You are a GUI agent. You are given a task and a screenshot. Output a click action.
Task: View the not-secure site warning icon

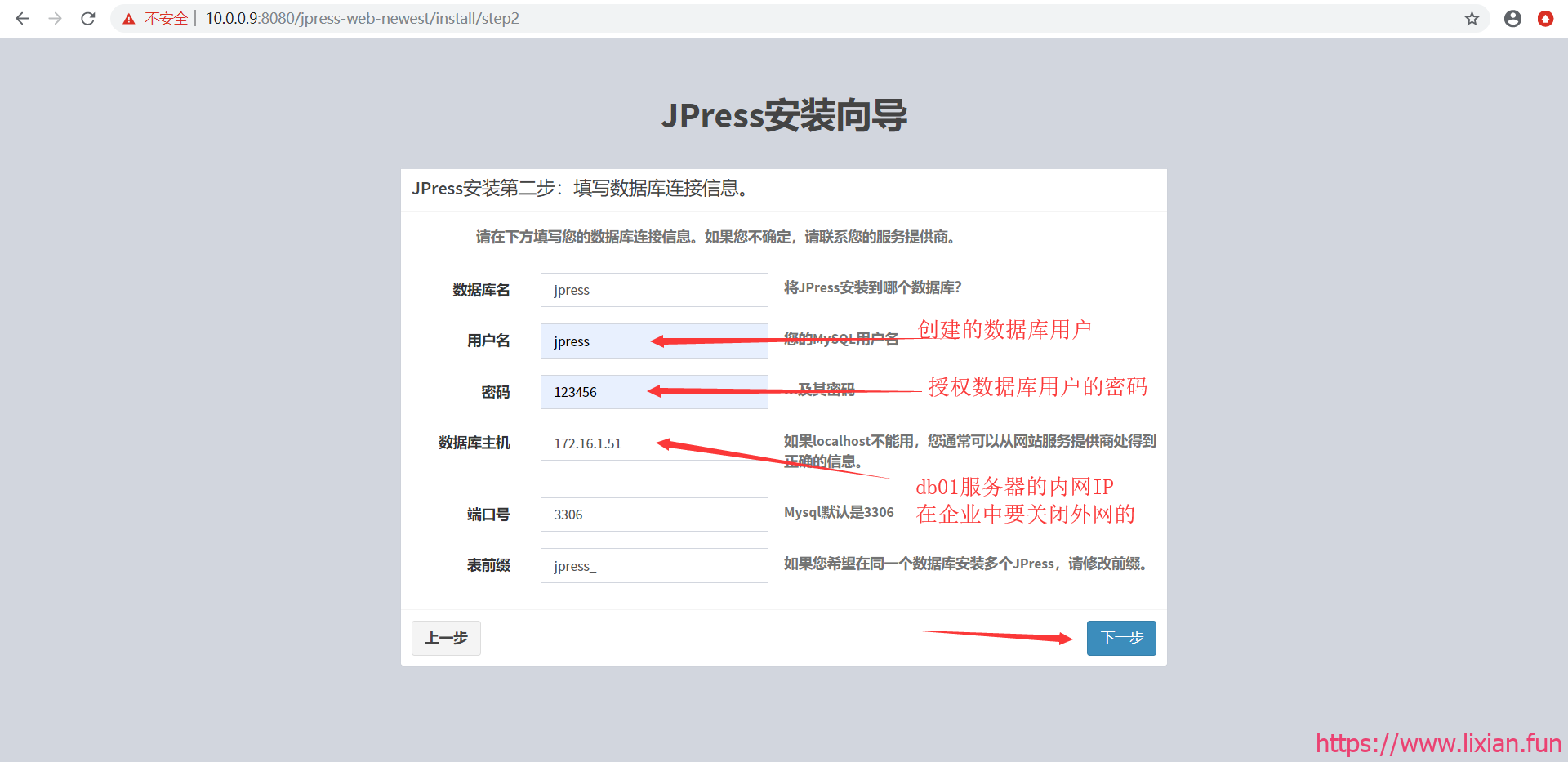[129, 19]
